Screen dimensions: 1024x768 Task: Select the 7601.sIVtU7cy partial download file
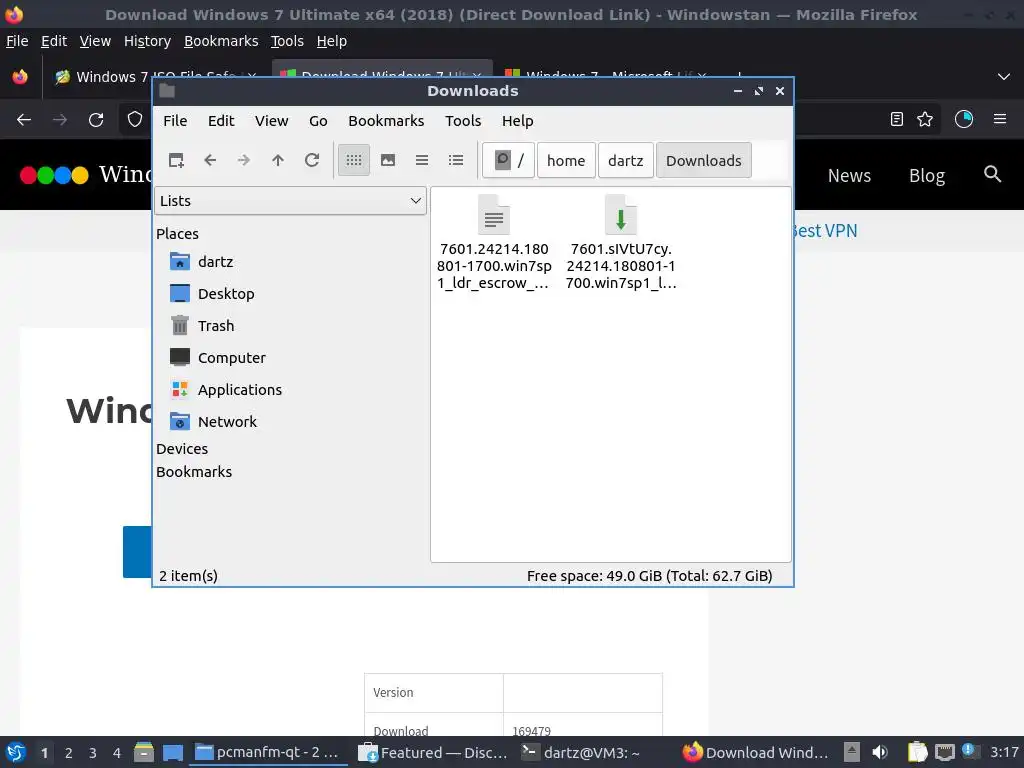621,243
